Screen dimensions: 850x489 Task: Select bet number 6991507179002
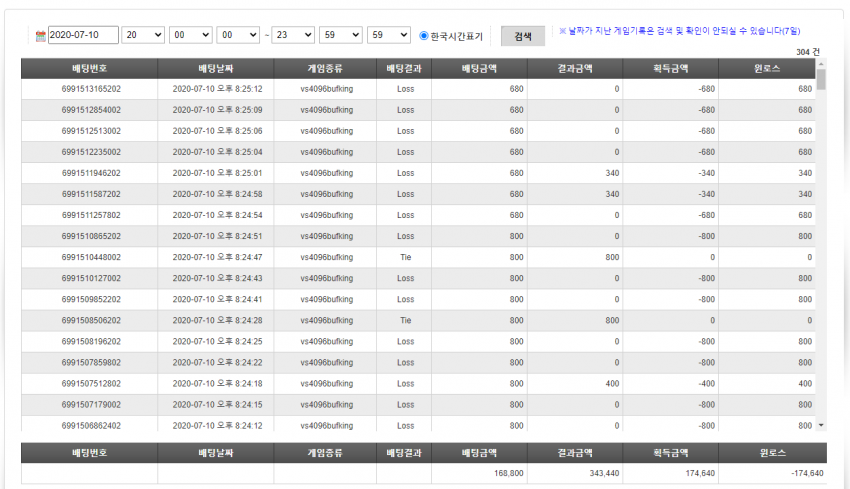click(91, 405)
